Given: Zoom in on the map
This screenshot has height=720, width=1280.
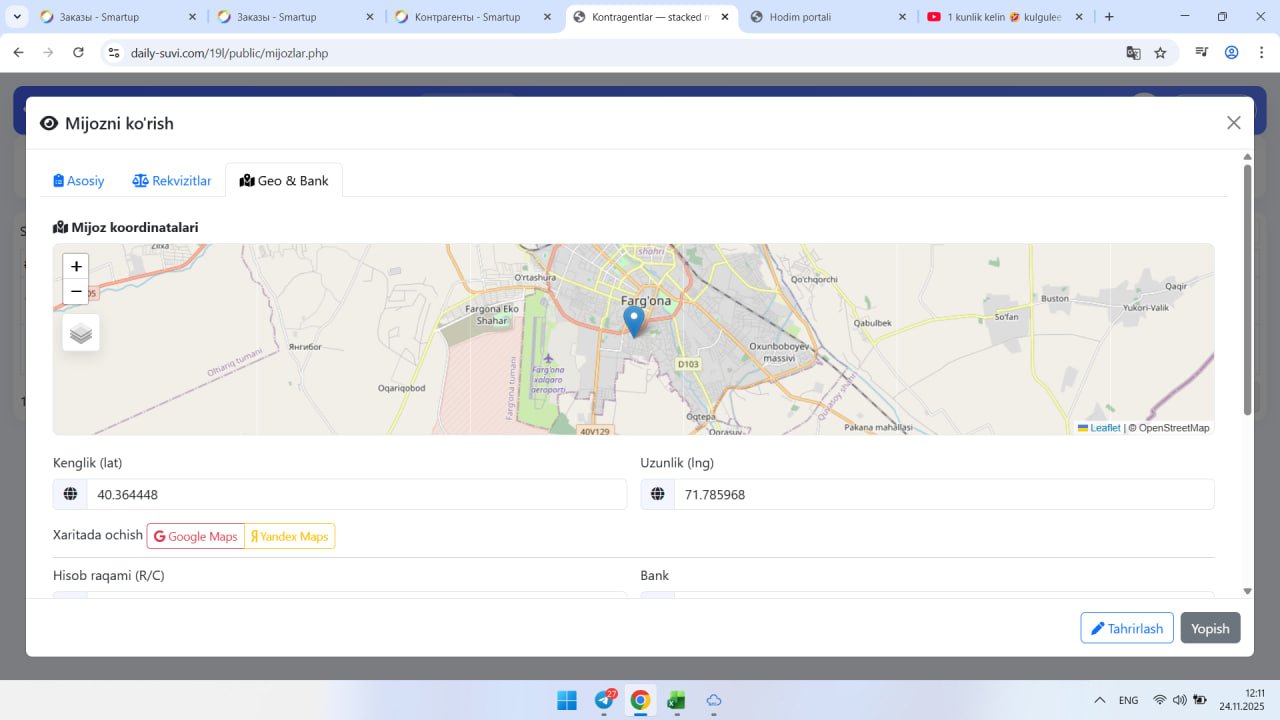Looking at the screenshot, I should 76,267.
